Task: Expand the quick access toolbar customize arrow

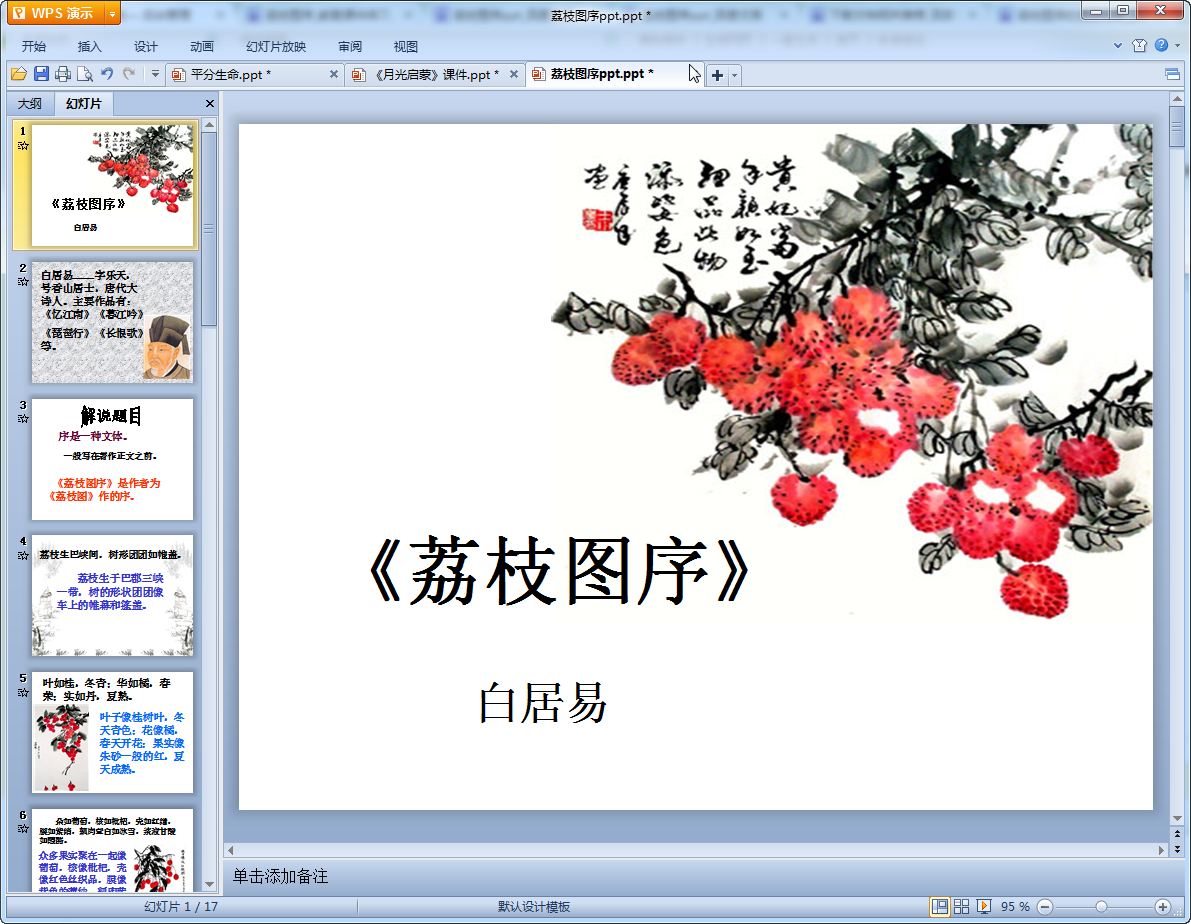Action: 155,74
